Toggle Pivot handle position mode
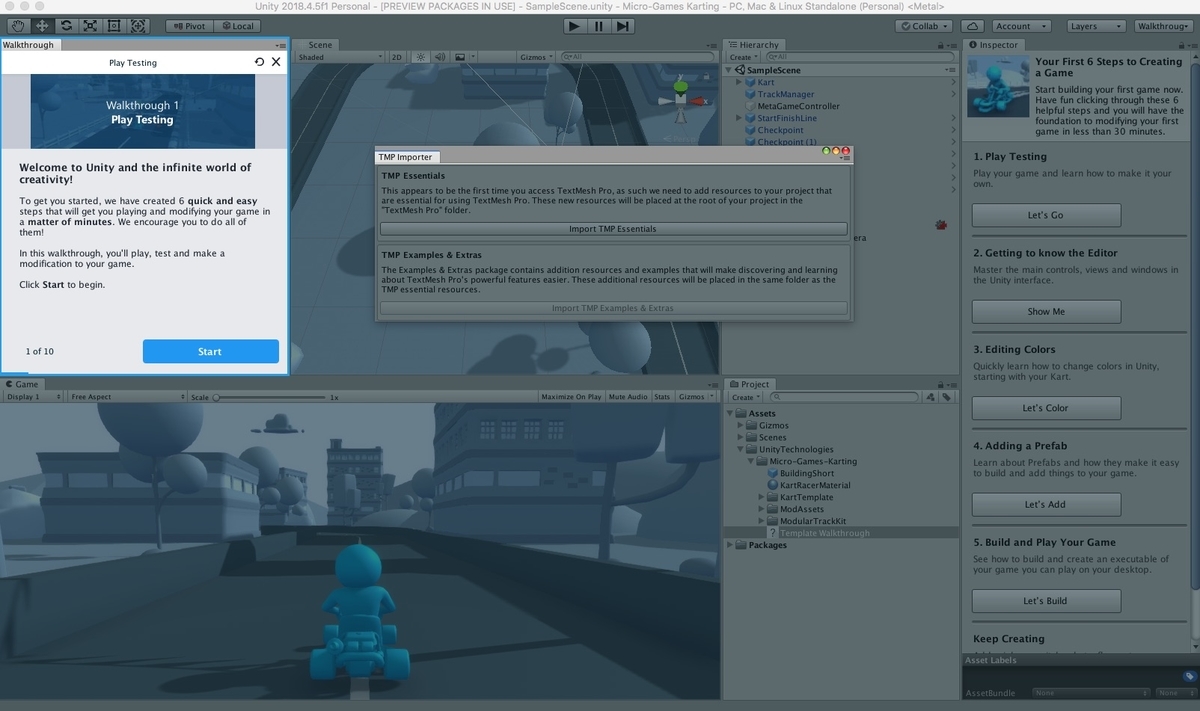1200x711 pixels. [x=188, y=26]
